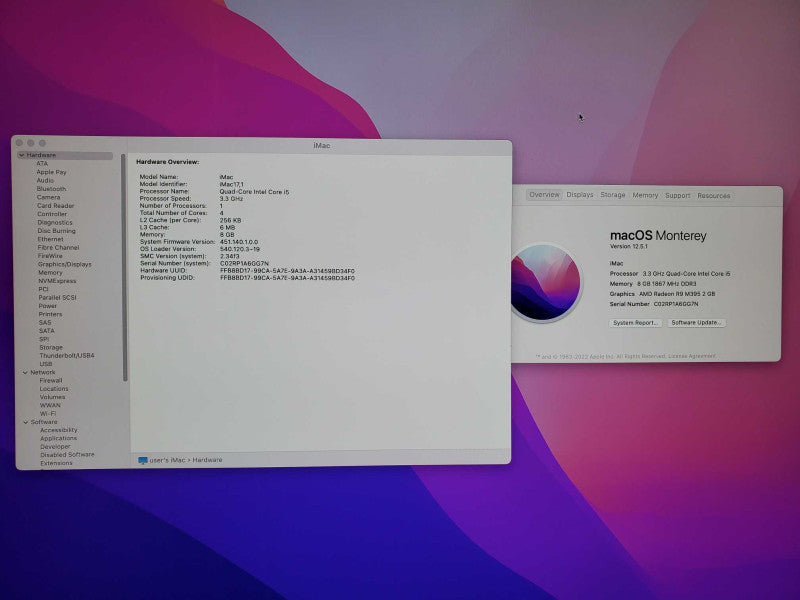
Task: Select Applications under Software
Action: tap(58, 438)
